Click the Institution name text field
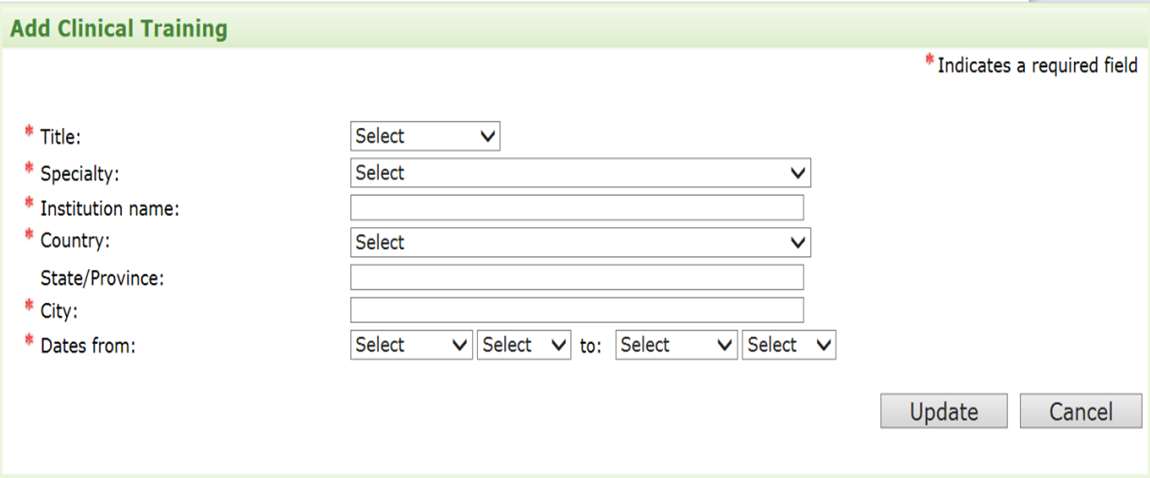Screen dimensions: 1150x478 point(577,208)
